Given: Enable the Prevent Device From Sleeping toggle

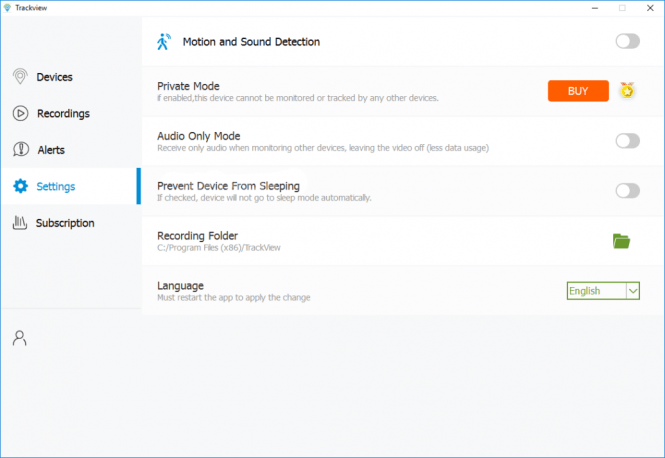Looking at the screenshot, I should 628,190.
